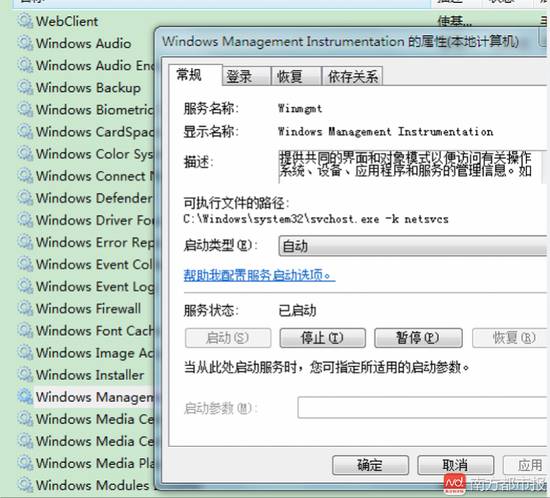Click the gear icon beside Windows Biometric
The width and height of the screenshot is (550, 498).
(x=25, y=109)
